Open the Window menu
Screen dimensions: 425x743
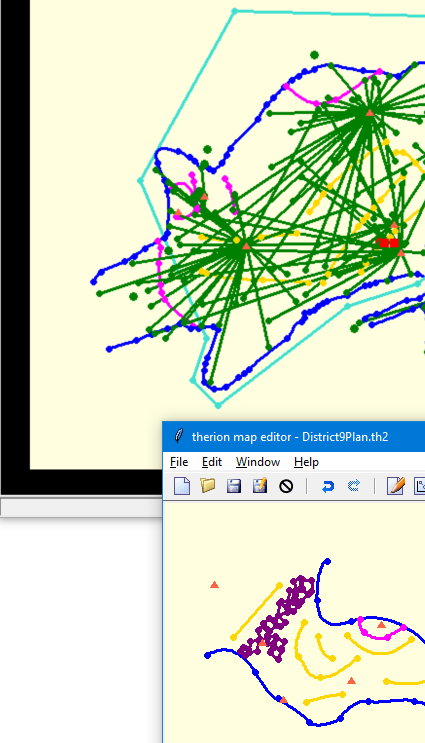258,462
